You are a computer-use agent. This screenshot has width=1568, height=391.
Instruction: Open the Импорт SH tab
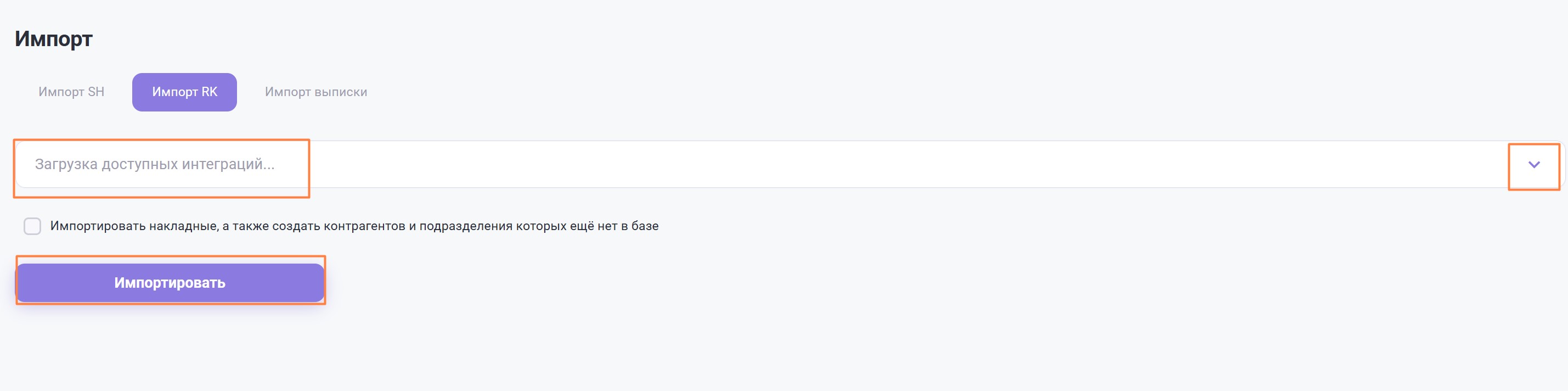(71, 92)
